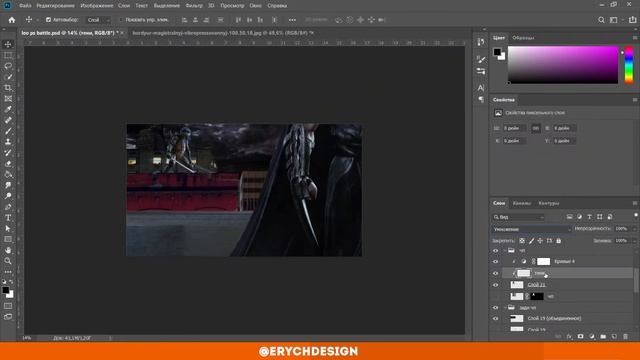
Task: Open the Изображение menu
Action: click(x=97, y=6)
